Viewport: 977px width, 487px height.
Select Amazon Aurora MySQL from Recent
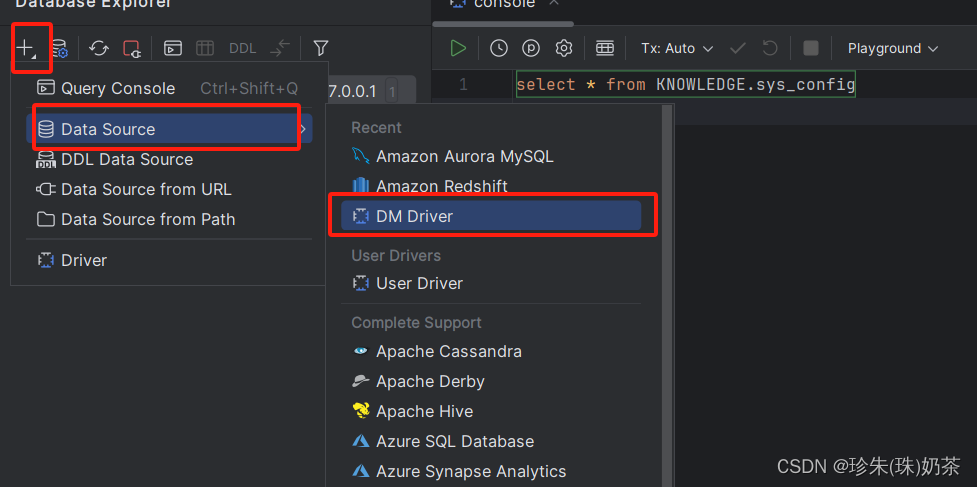coord(491,156)
